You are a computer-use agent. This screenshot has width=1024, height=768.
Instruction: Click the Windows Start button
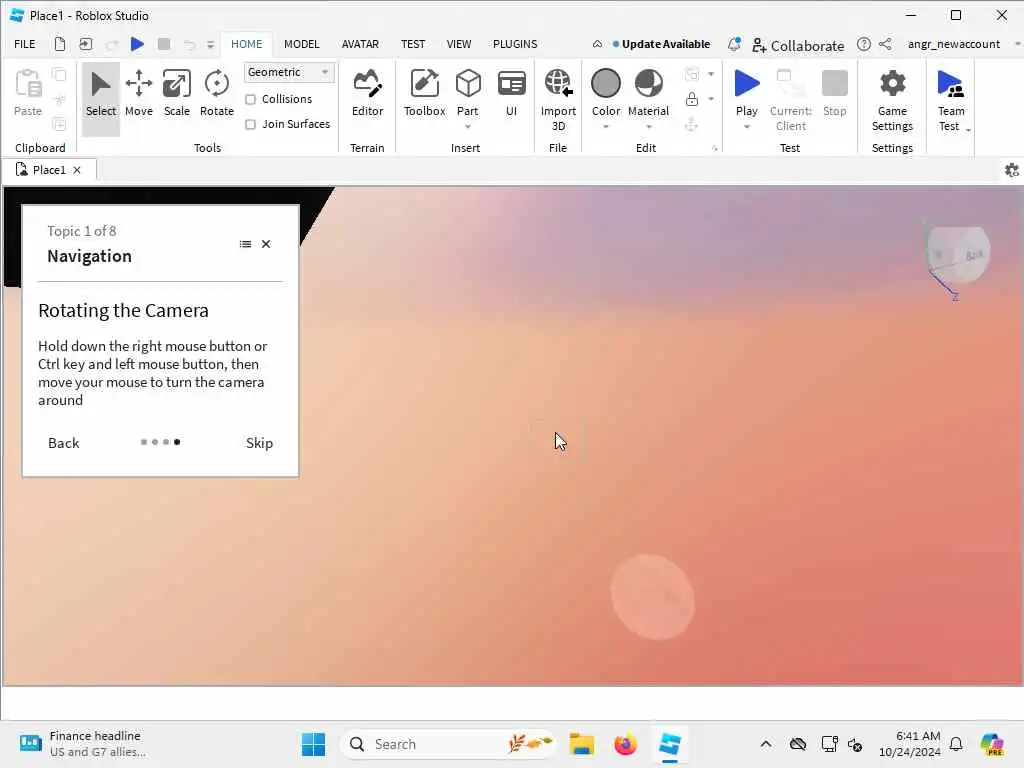click(313, 744)
